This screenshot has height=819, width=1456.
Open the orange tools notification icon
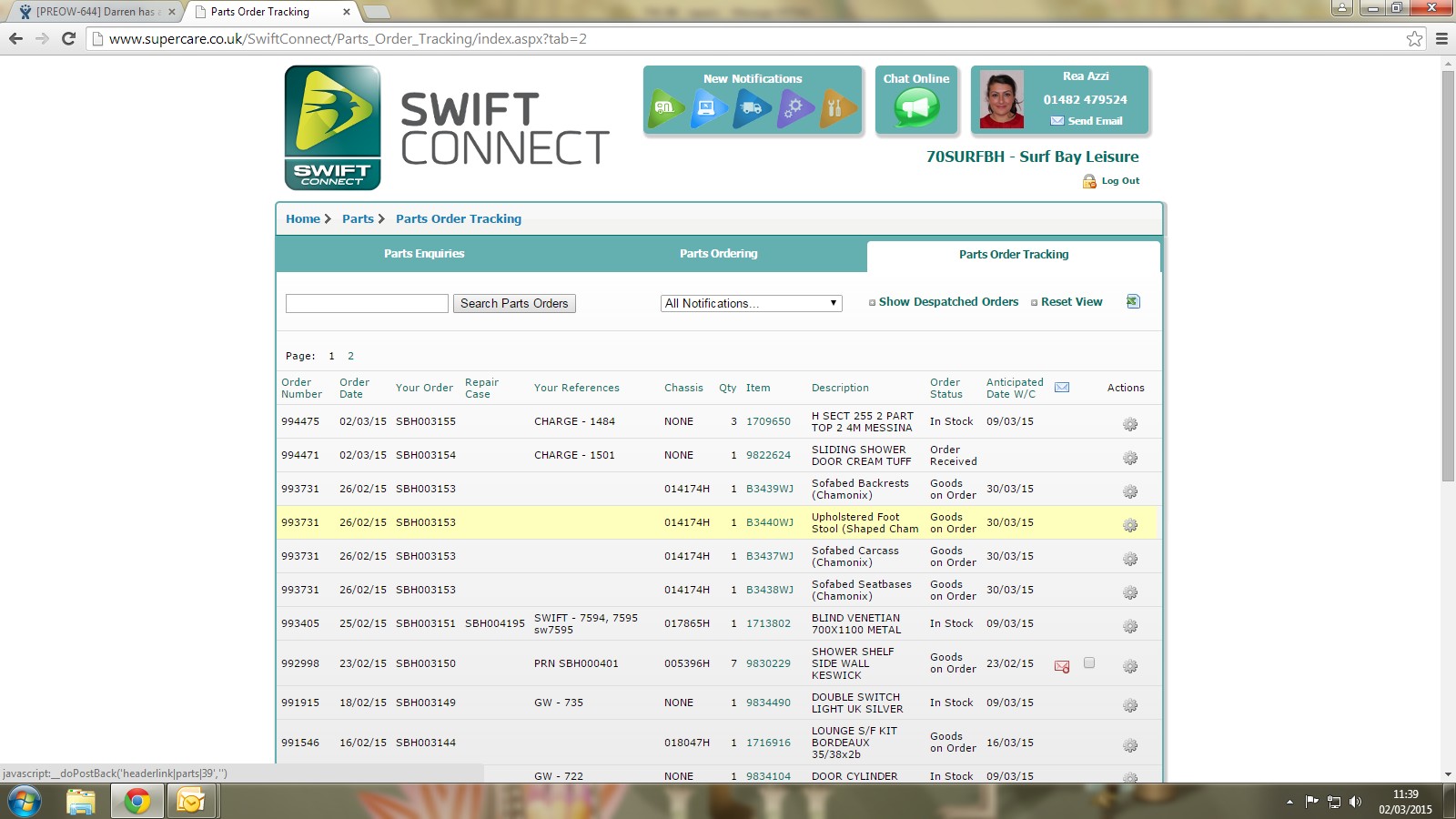(x=837, y=108)
